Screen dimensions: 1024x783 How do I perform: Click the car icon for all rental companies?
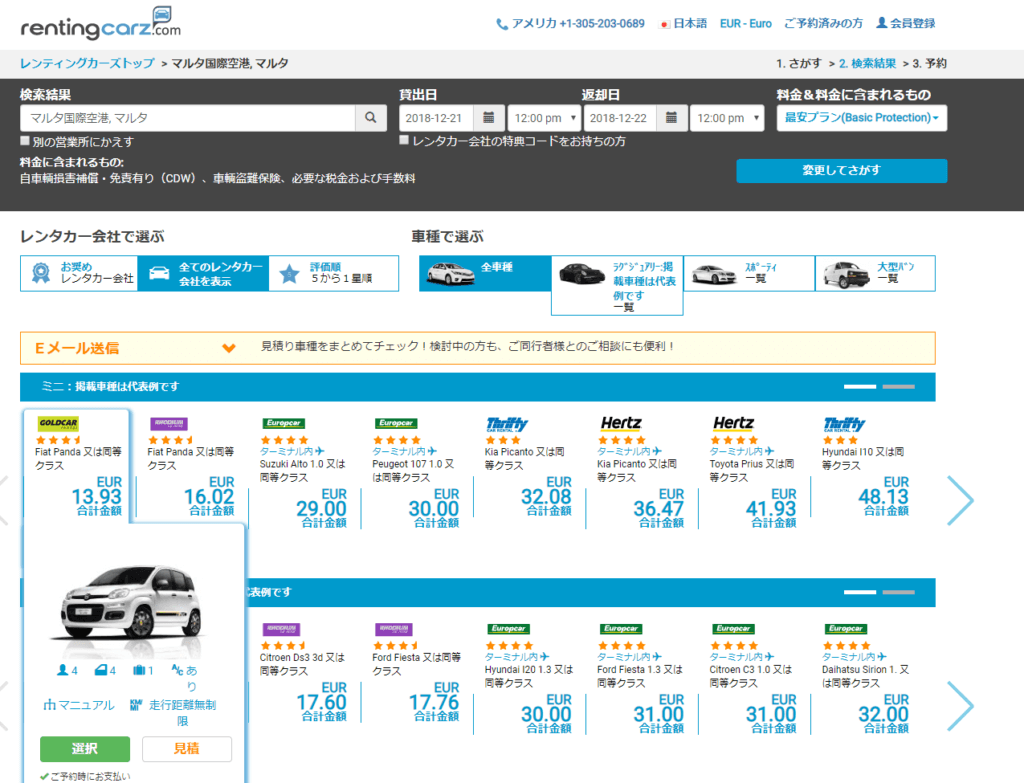(x=159, y=273)
